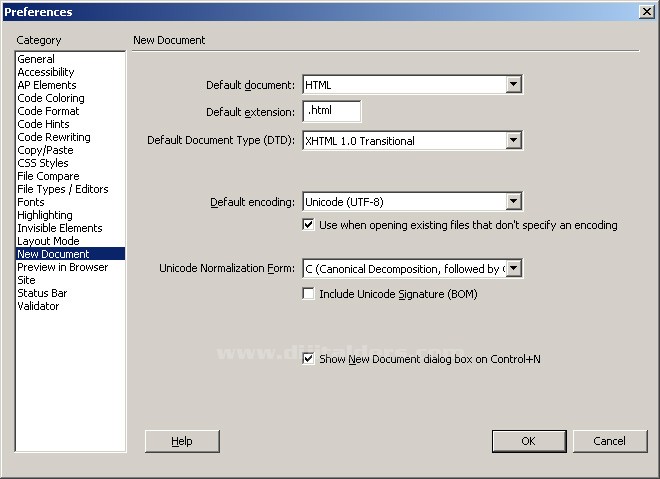Click the Cancel button
Viewport: 660px width, 479px height.
pyautogui.click(x=609, y=441)
